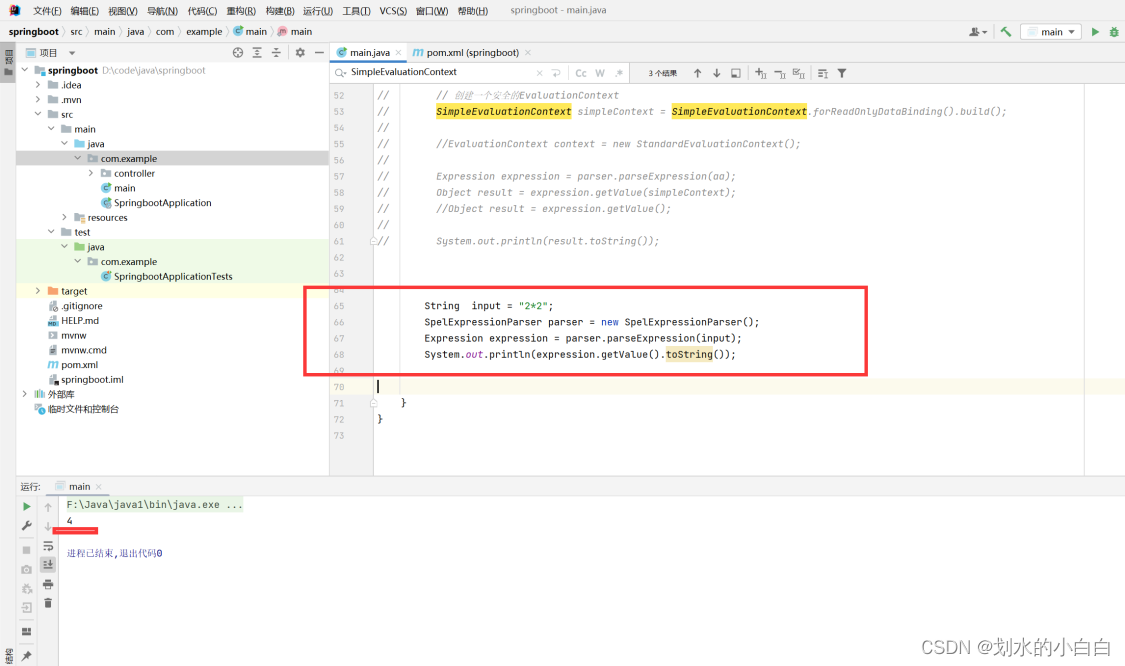Expand all in project panel
Viewport: 1125px width, 666px height.
point(257,52)
